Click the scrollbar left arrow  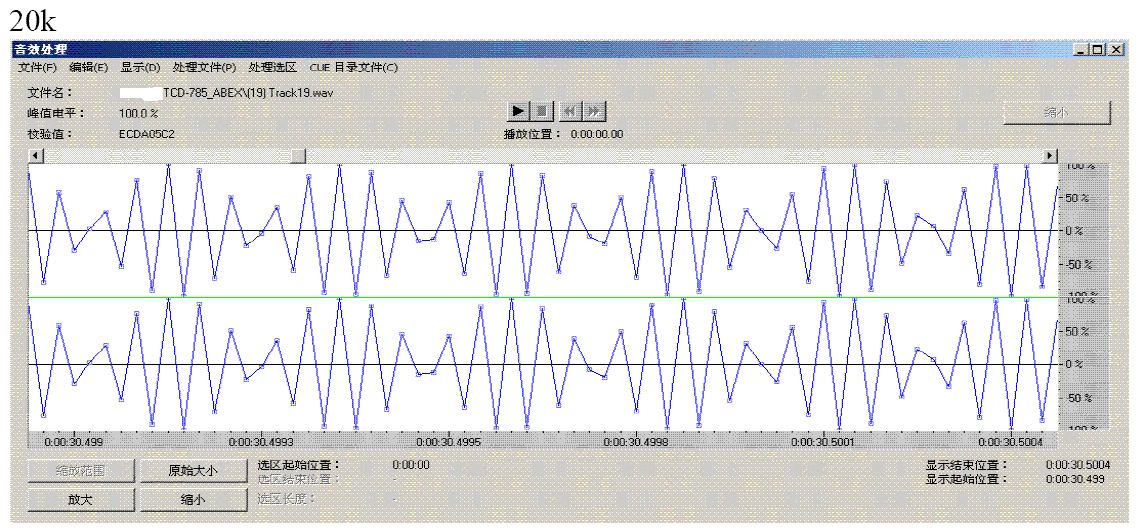(x=36, y=155)
